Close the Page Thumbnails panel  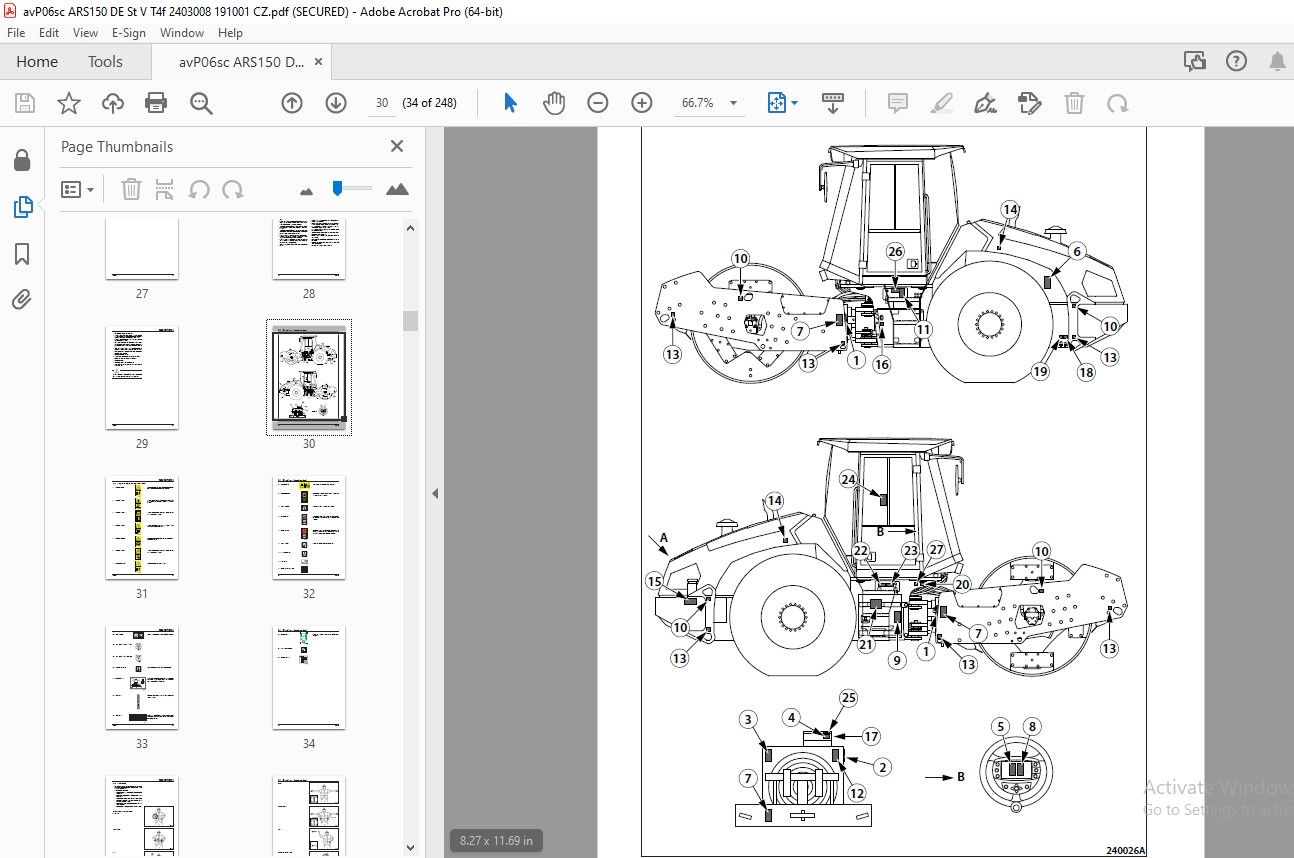[397, 146]
